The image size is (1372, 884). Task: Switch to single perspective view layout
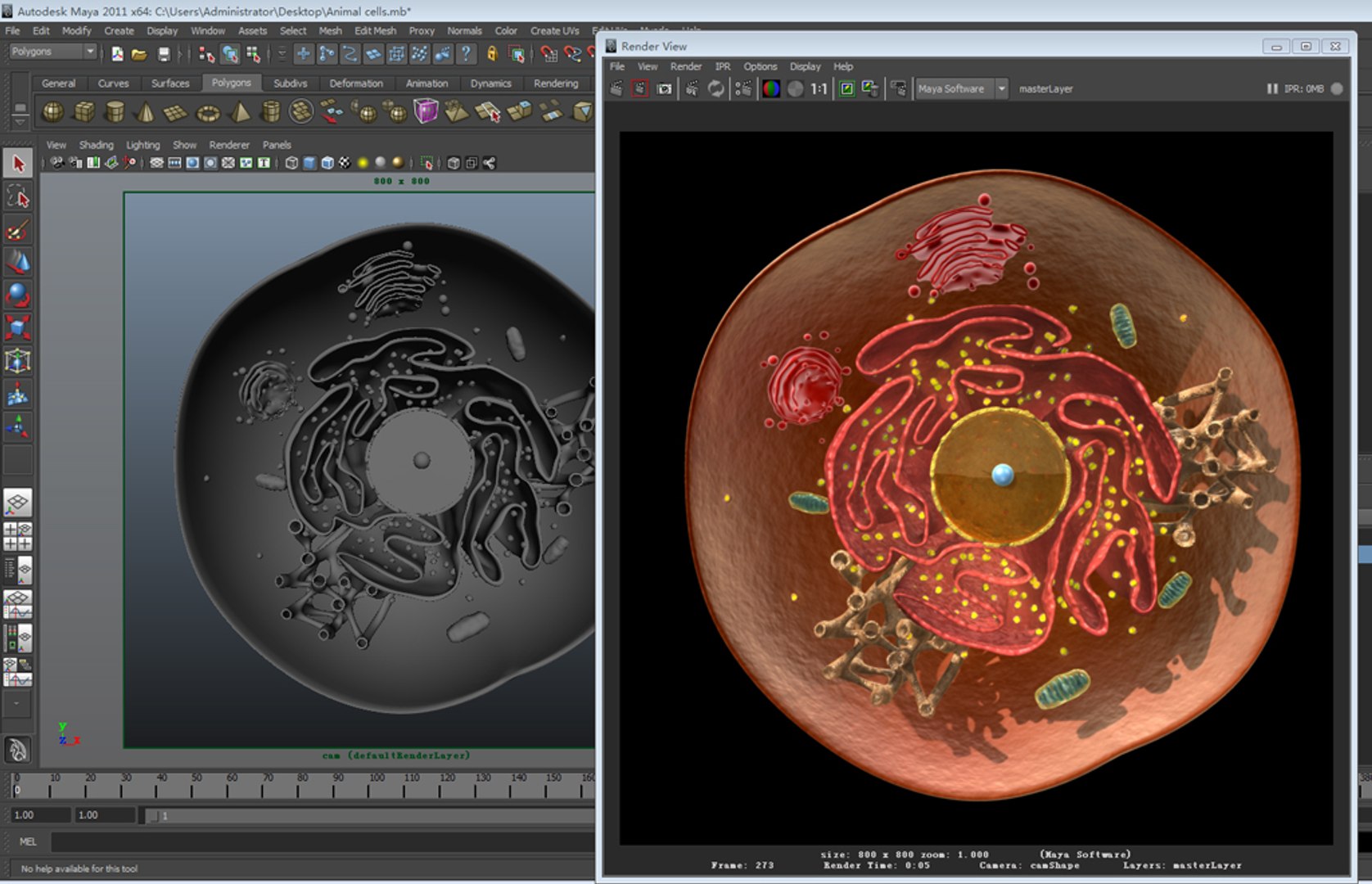pyautogui.click(x=18, y=503)
